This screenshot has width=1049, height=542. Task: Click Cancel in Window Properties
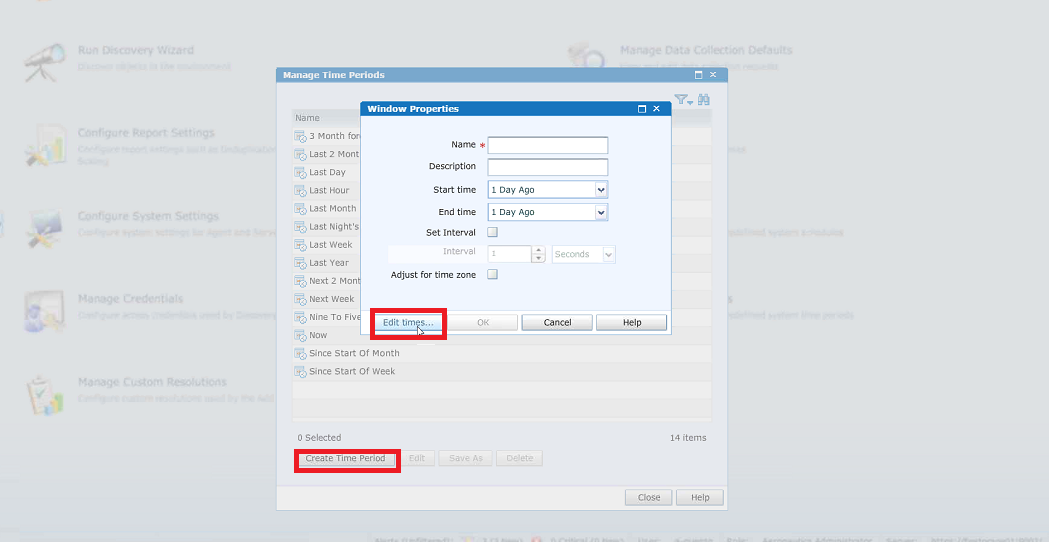(x=557, y=323)
